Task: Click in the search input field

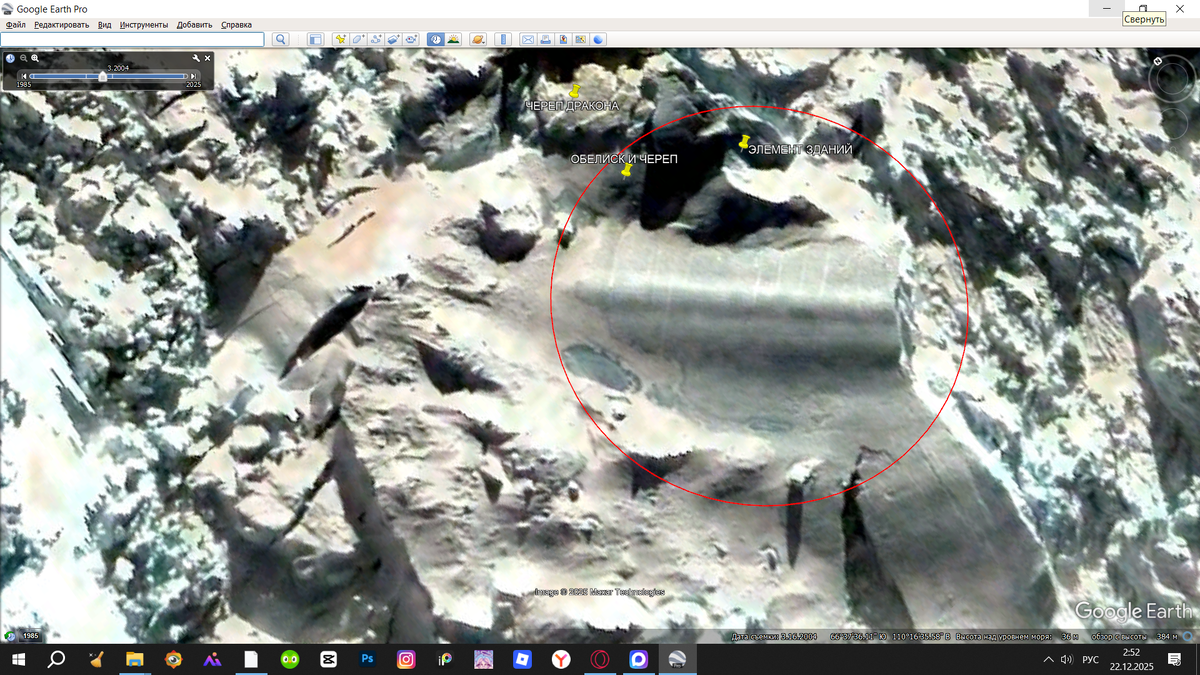Action: click(x=133, y=39)
